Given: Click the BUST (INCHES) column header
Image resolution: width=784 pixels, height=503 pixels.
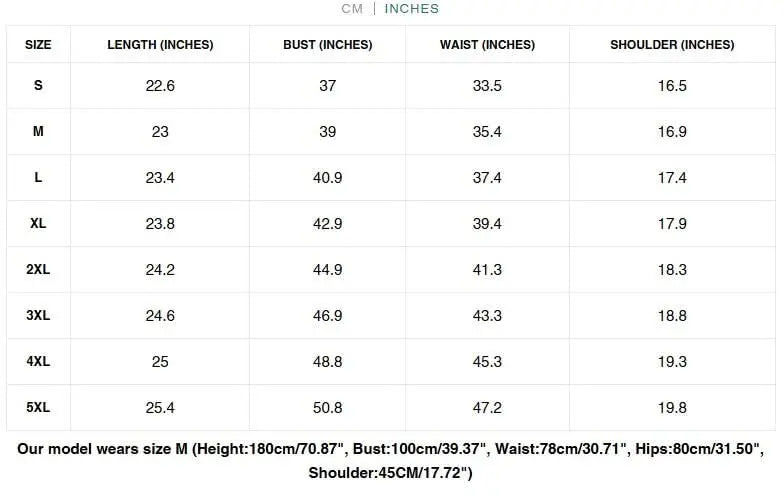Looking at the screenshot, I should click(x=328, y=45).
